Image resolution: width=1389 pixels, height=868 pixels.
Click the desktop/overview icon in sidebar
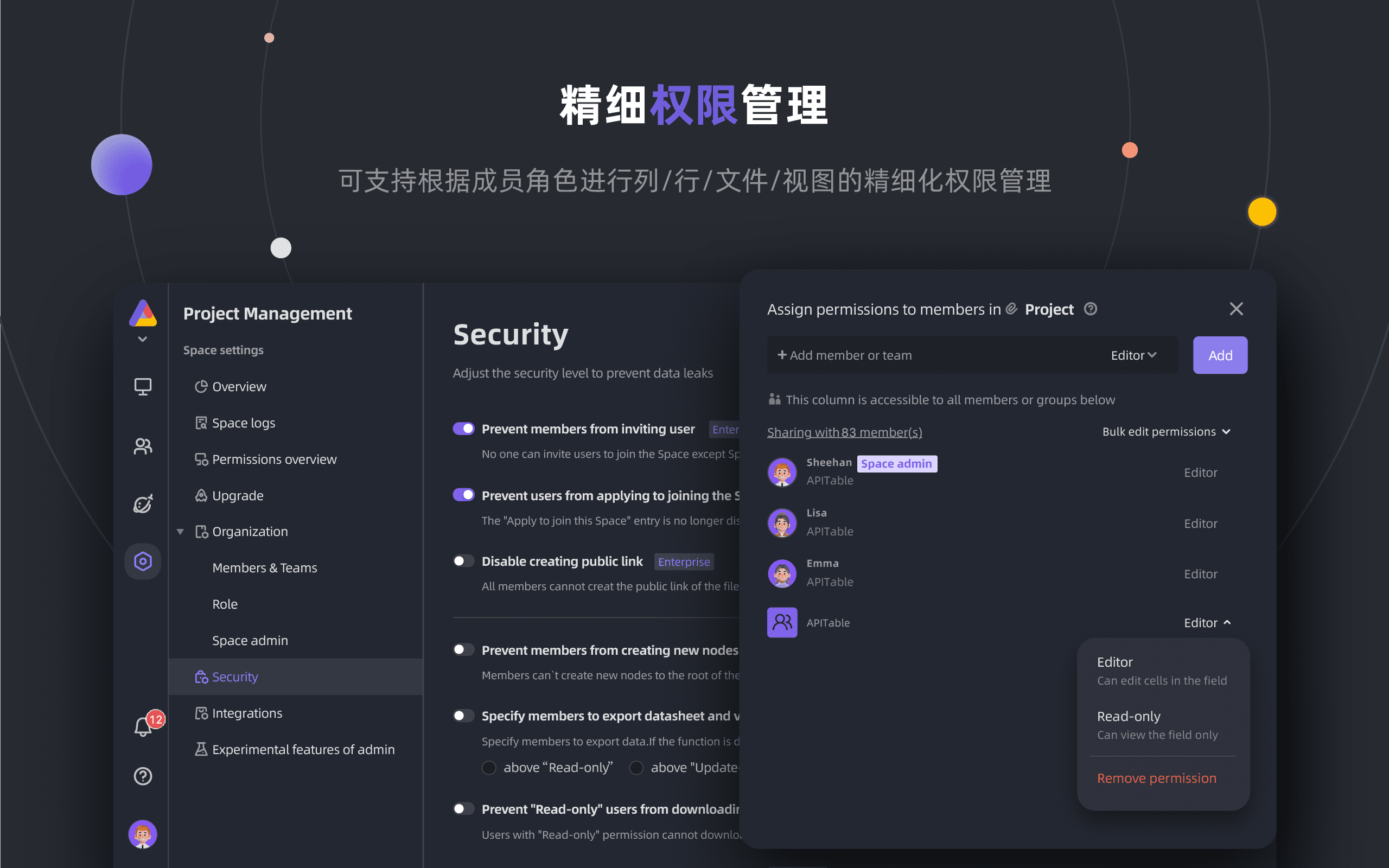(144, 387)
